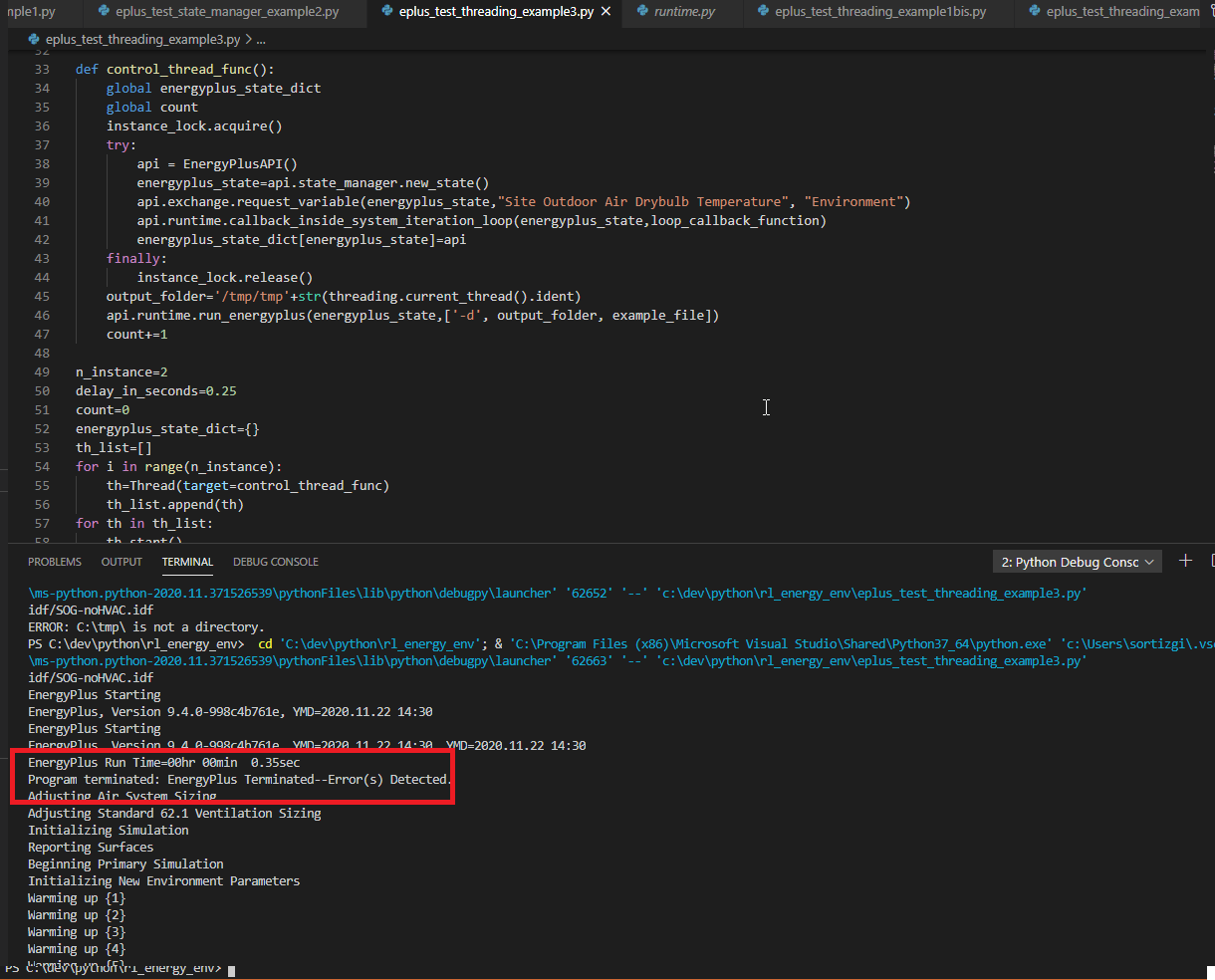Click terminal line 'ERROR: C:\tmp\ is not a directory.'

(144, 627)
